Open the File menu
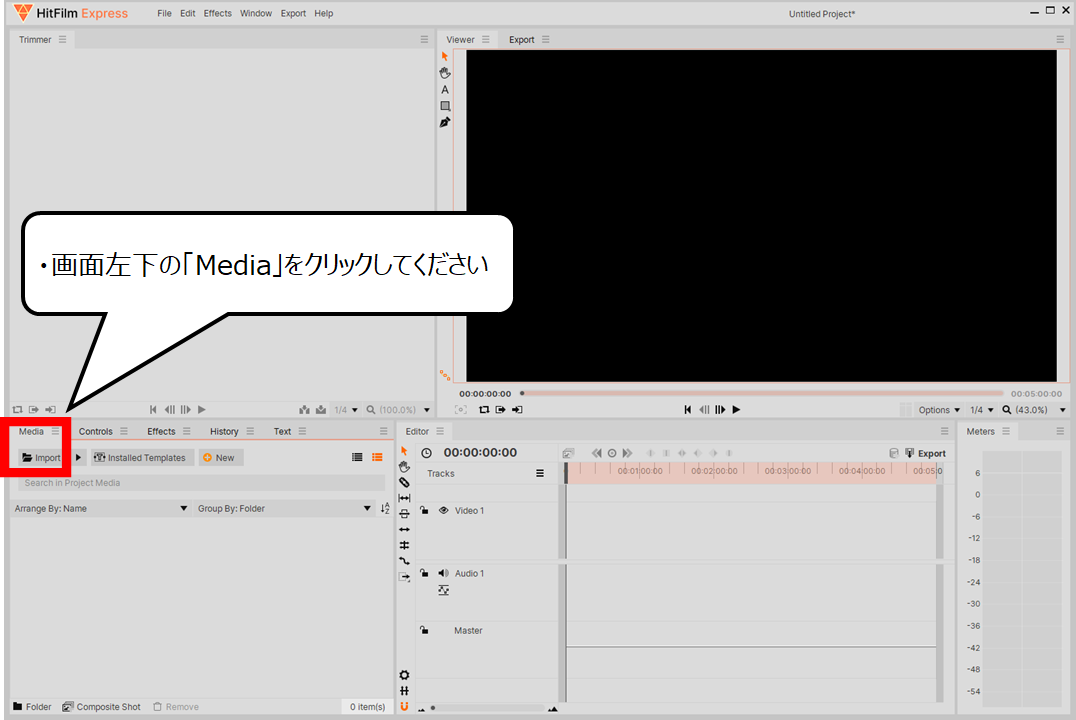Image resolution: width=1076 pixels, height=720 pixels. pos(164,13)
